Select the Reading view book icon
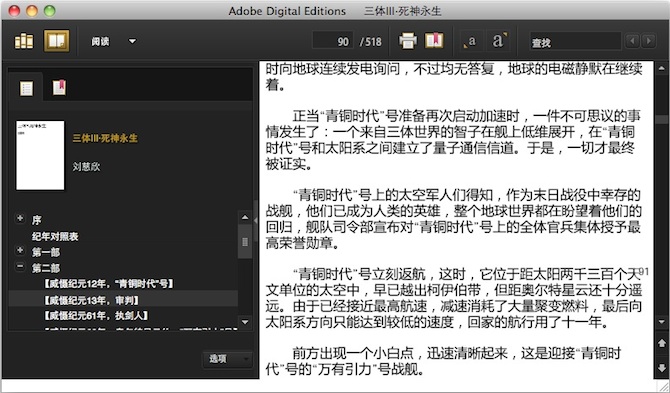670x393 pixels. pyautogui.click(x=56, y=41)
